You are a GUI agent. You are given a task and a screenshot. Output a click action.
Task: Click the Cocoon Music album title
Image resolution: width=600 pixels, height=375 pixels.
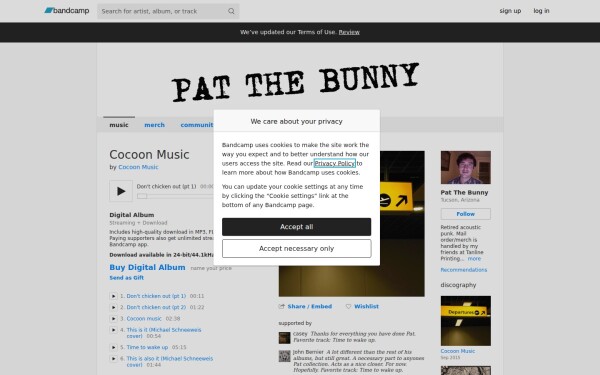pos(149,155)
